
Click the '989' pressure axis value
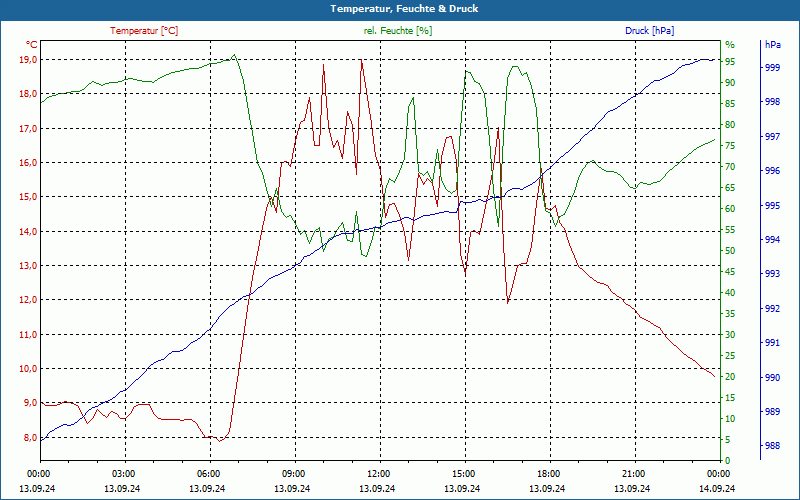tap(772, 412)
